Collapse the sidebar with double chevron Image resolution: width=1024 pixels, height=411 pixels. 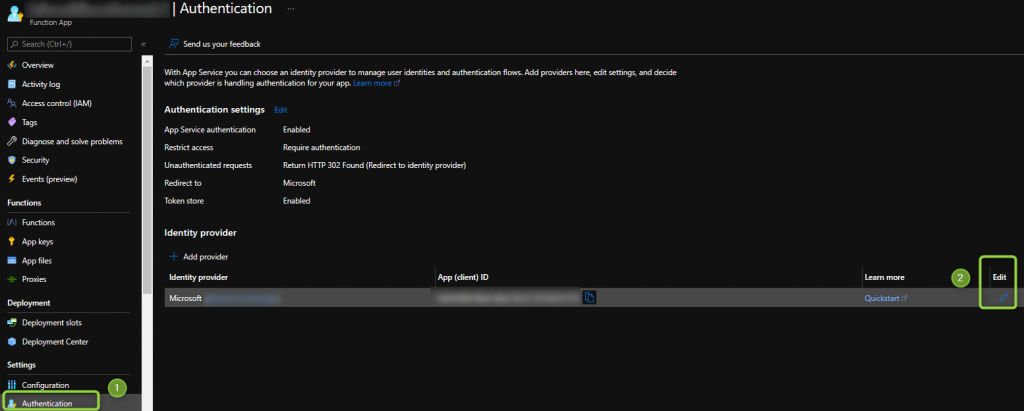pos(143,44)
